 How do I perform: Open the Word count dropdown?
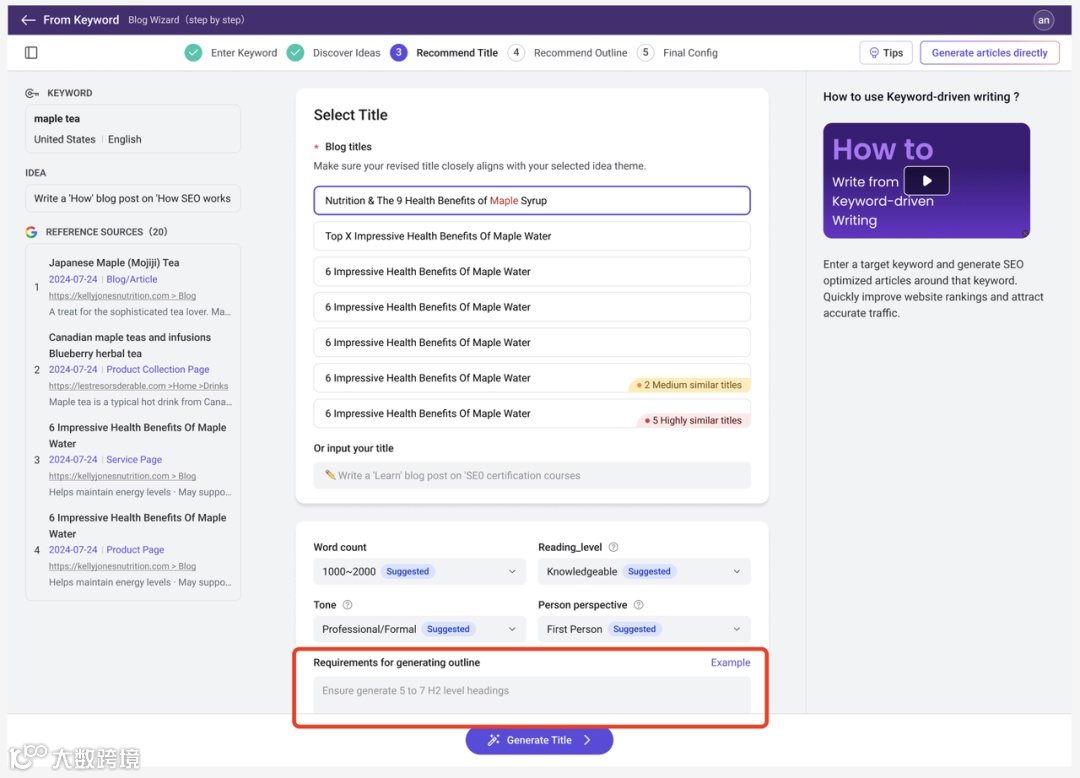click(x=419, y=571)
